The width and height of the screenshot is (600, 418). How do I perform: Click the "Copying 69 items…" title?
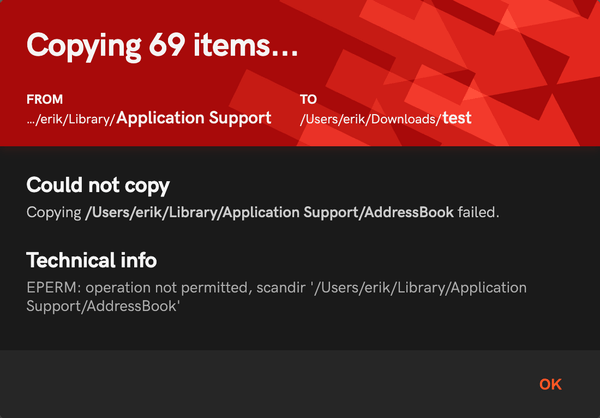(x=162, y=46)
